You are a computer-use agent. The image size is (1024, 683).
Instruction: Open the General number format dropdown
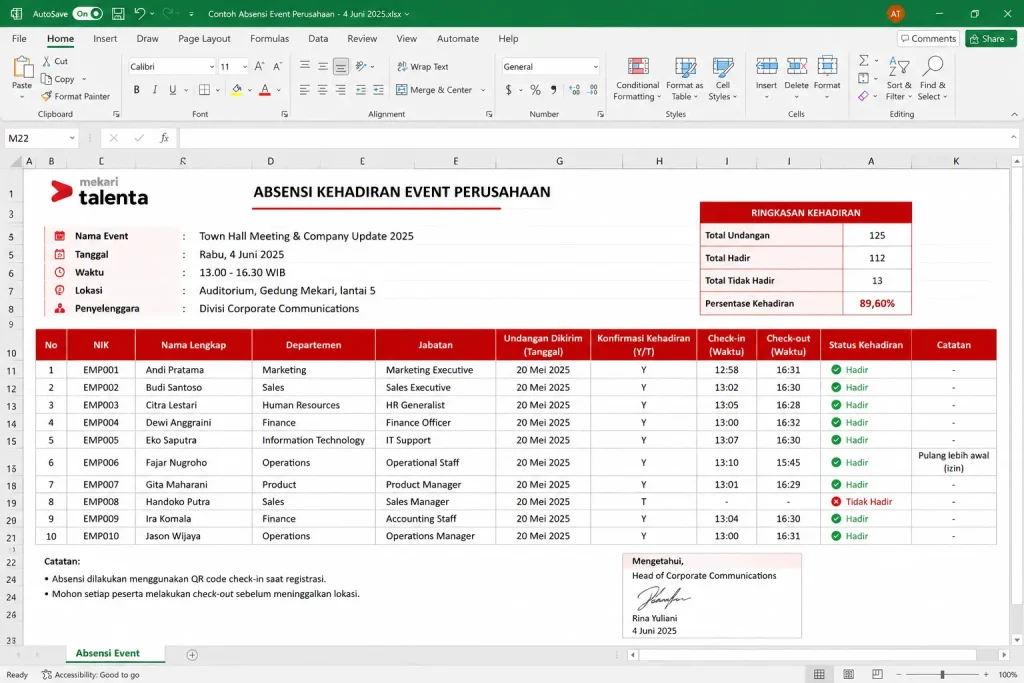click(595, 67)
